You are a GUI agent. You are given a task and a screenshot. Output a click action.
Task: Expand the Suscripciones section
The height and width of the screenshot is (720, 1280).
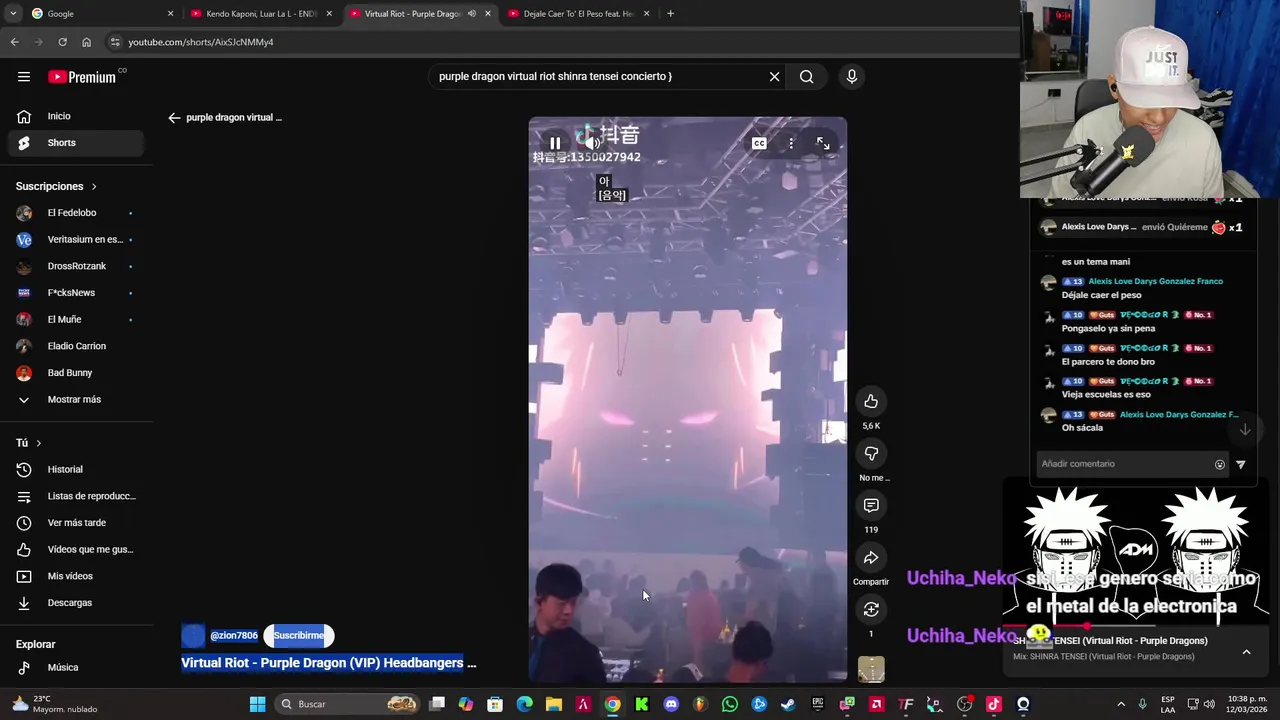point(57,186)
